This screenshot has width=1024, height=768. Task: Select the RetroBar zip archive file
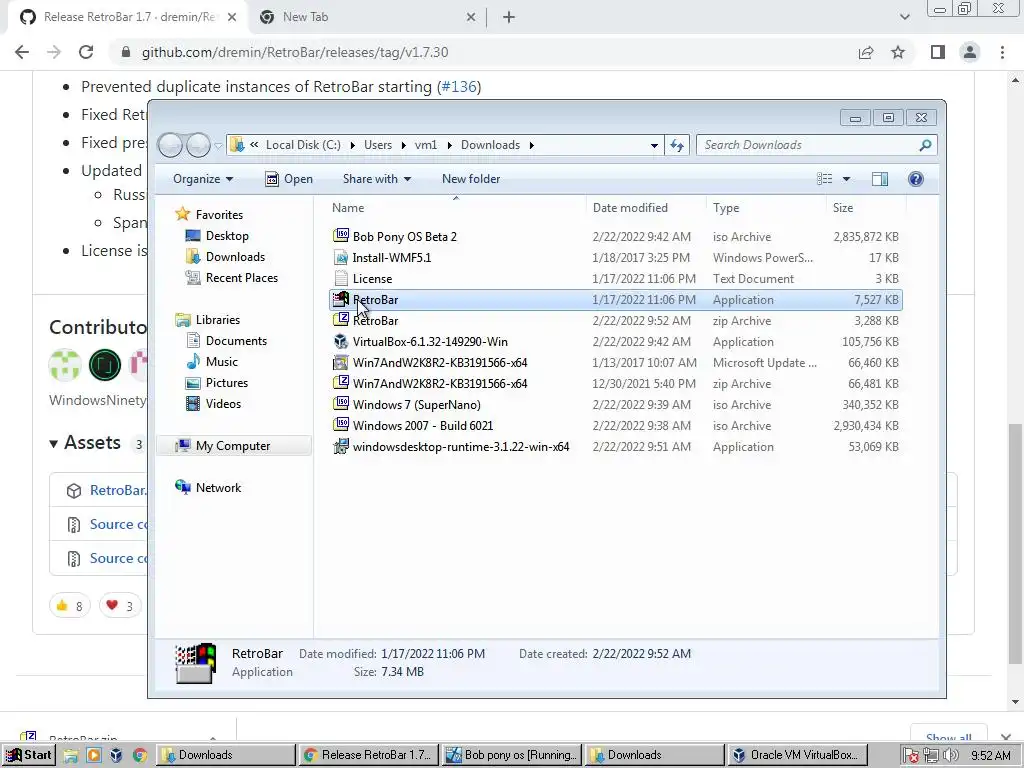(616, 321)
